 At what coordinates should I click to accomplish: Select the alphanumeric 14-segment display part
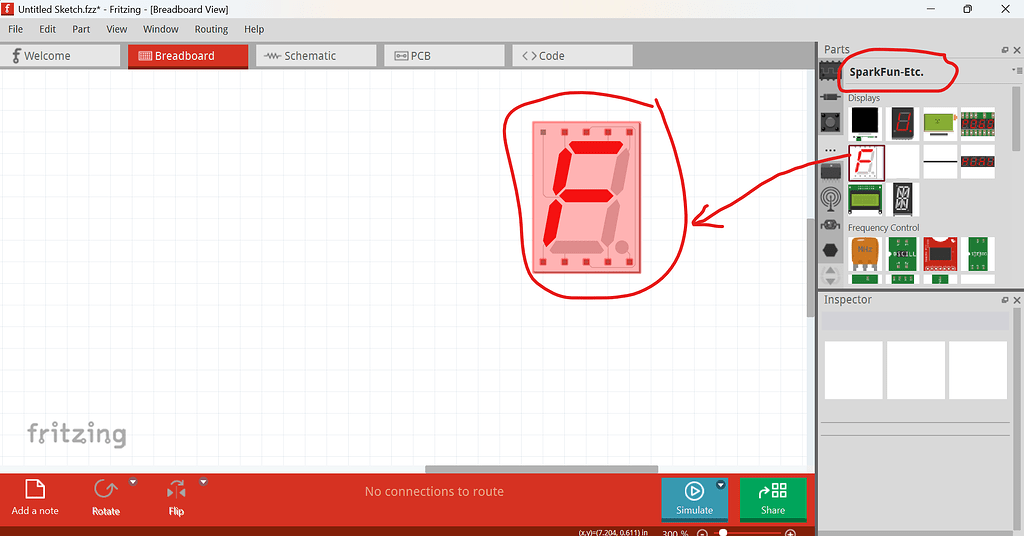click(903, 199)
